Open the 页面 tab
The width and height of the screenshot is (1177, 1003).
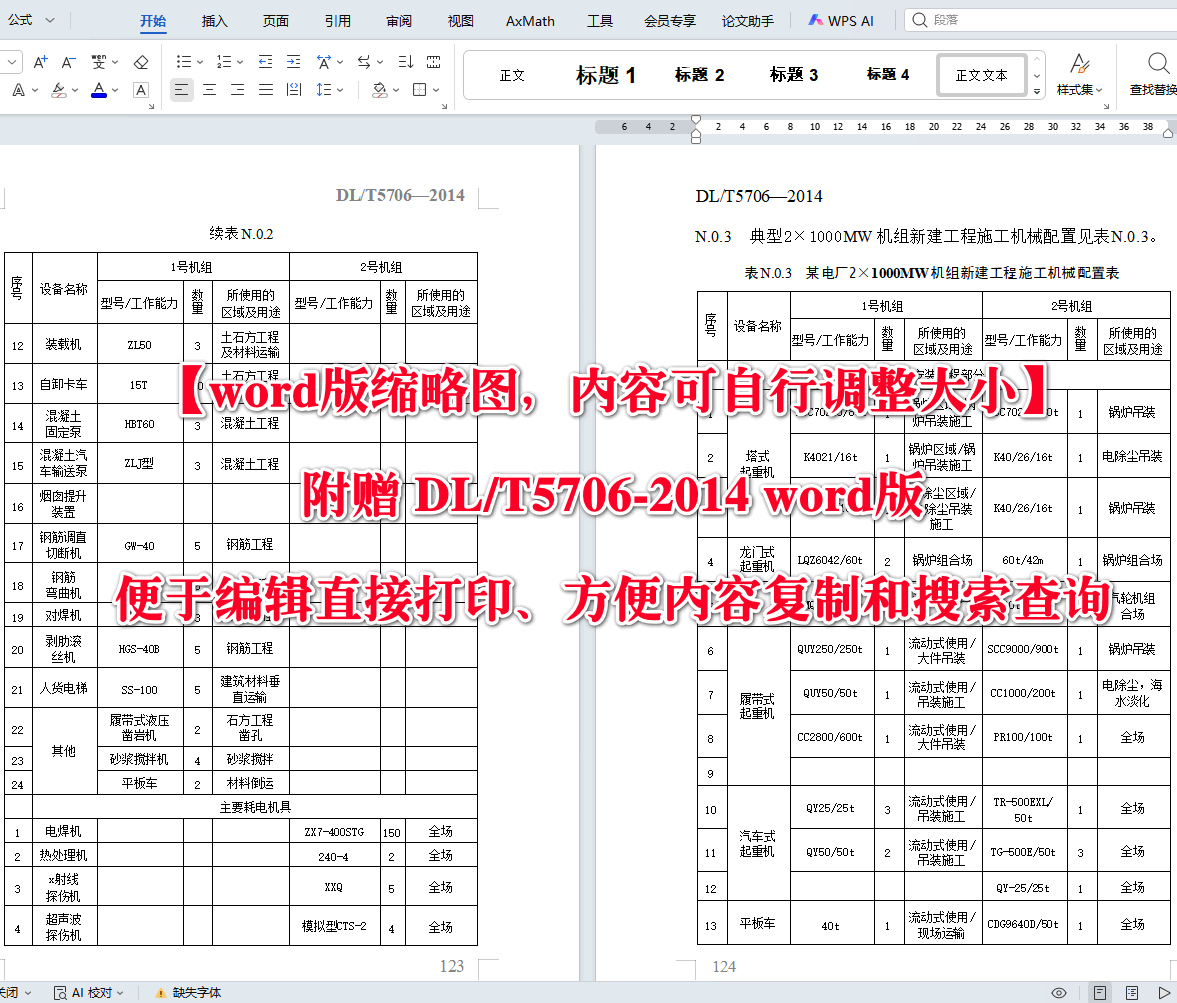click(x=276, y=21)
